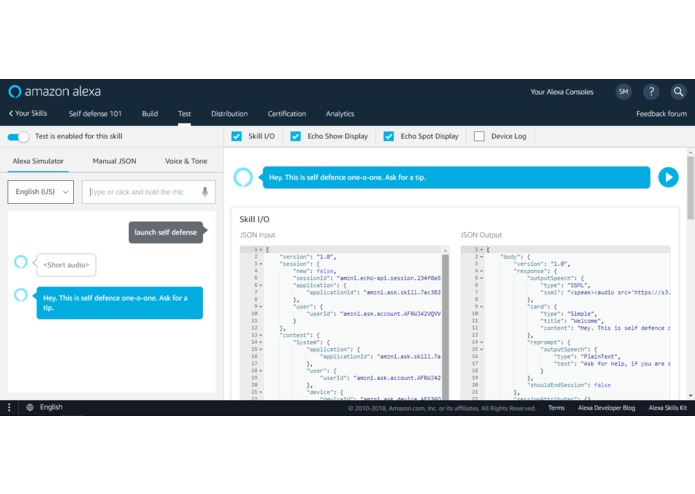Go back to Your Skills
Viewport: 695px width, 494px height.
pyautogui.click(x=28, y=113)
